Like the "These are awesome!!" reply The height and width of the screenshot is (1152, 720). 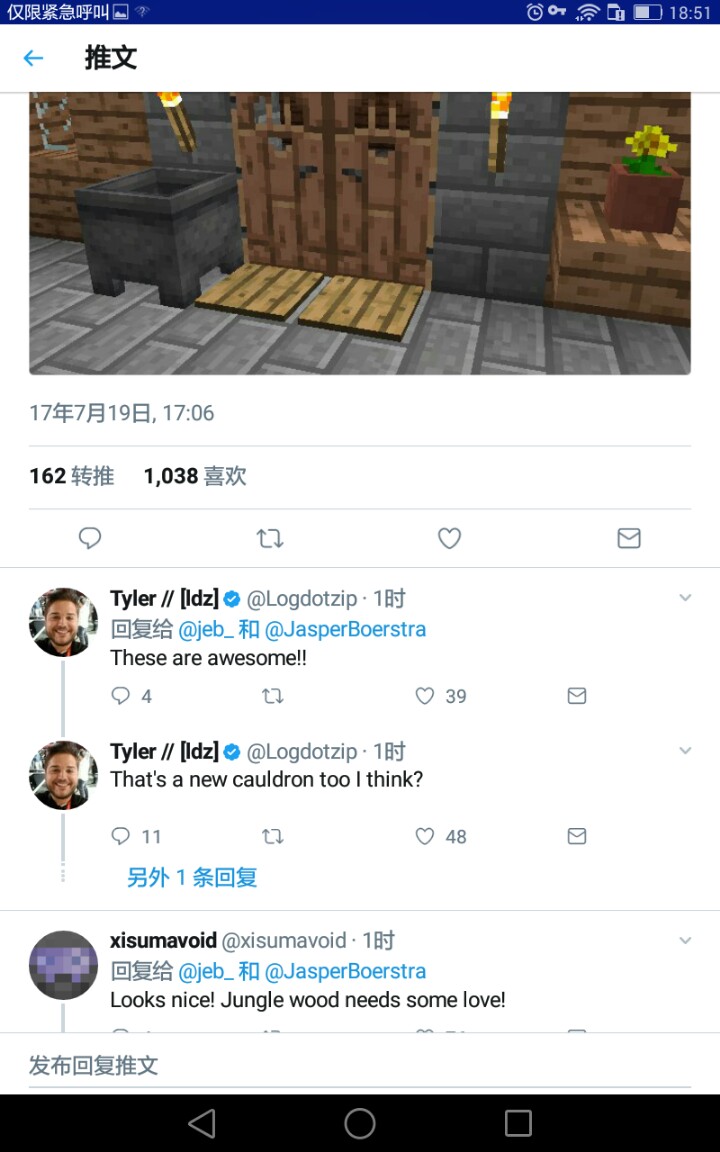pyautogui.click(x=425, y=696)
